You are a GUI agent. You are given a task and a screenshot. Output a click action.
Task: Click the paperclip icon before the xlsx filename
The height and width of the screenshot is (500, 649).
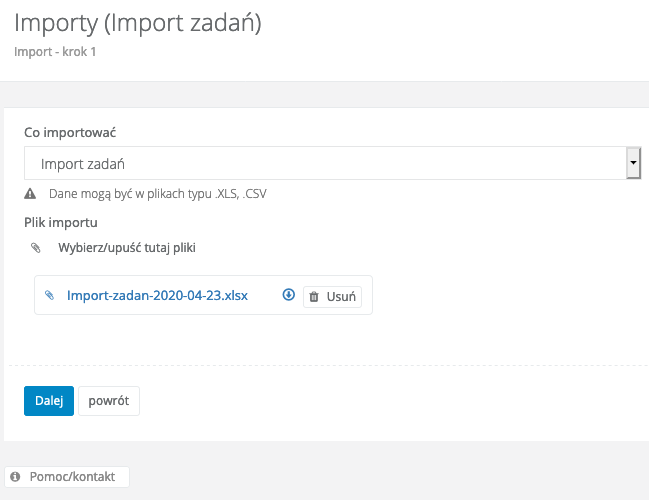pyautogui.click(x=50, y=296)
